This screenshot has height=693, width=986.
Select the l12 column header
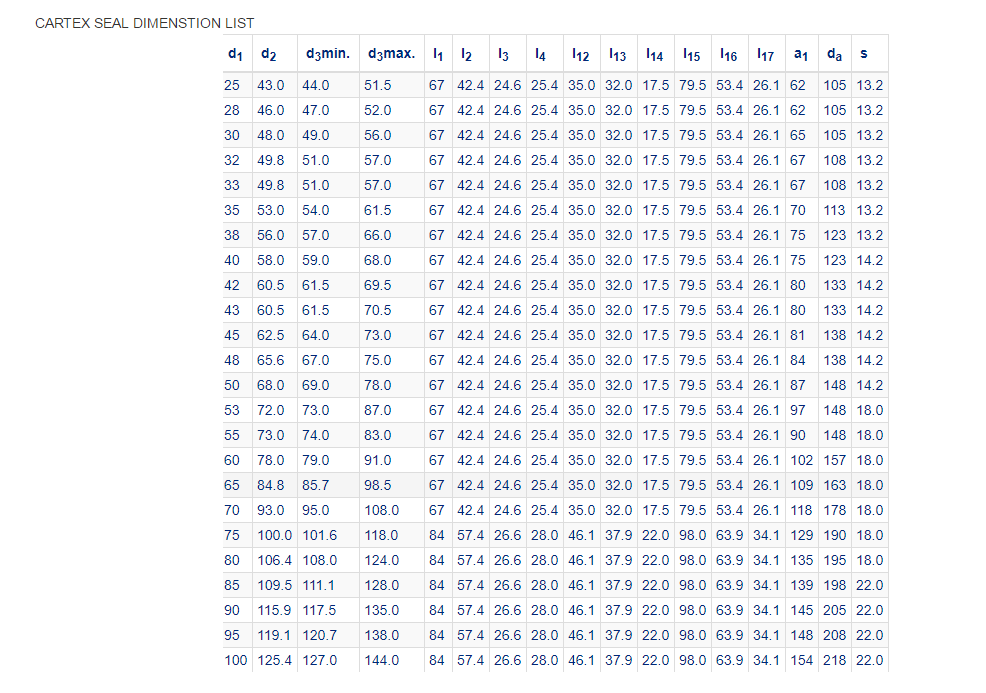point(580,55)
